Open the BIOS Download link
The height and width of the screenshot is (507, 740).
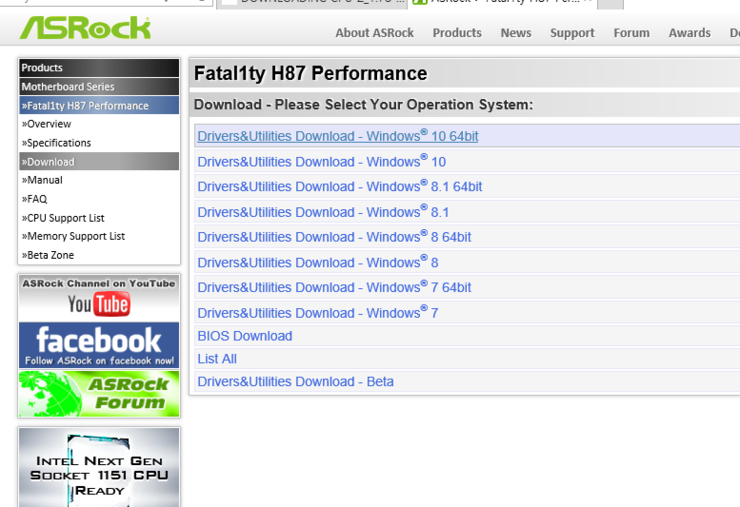[245, 336]
